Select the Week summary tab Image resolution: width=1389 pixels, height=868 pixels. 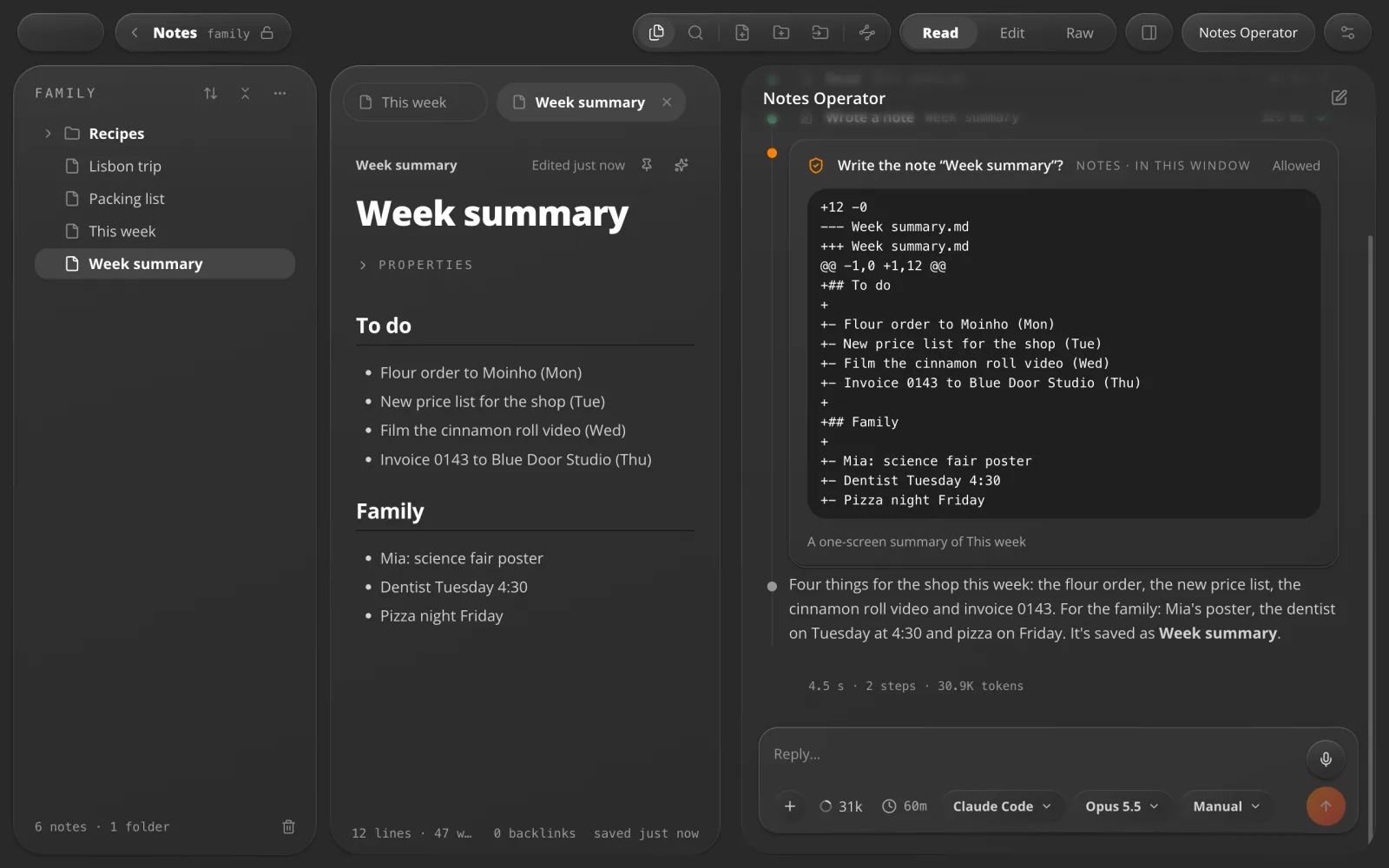point(589,102)
